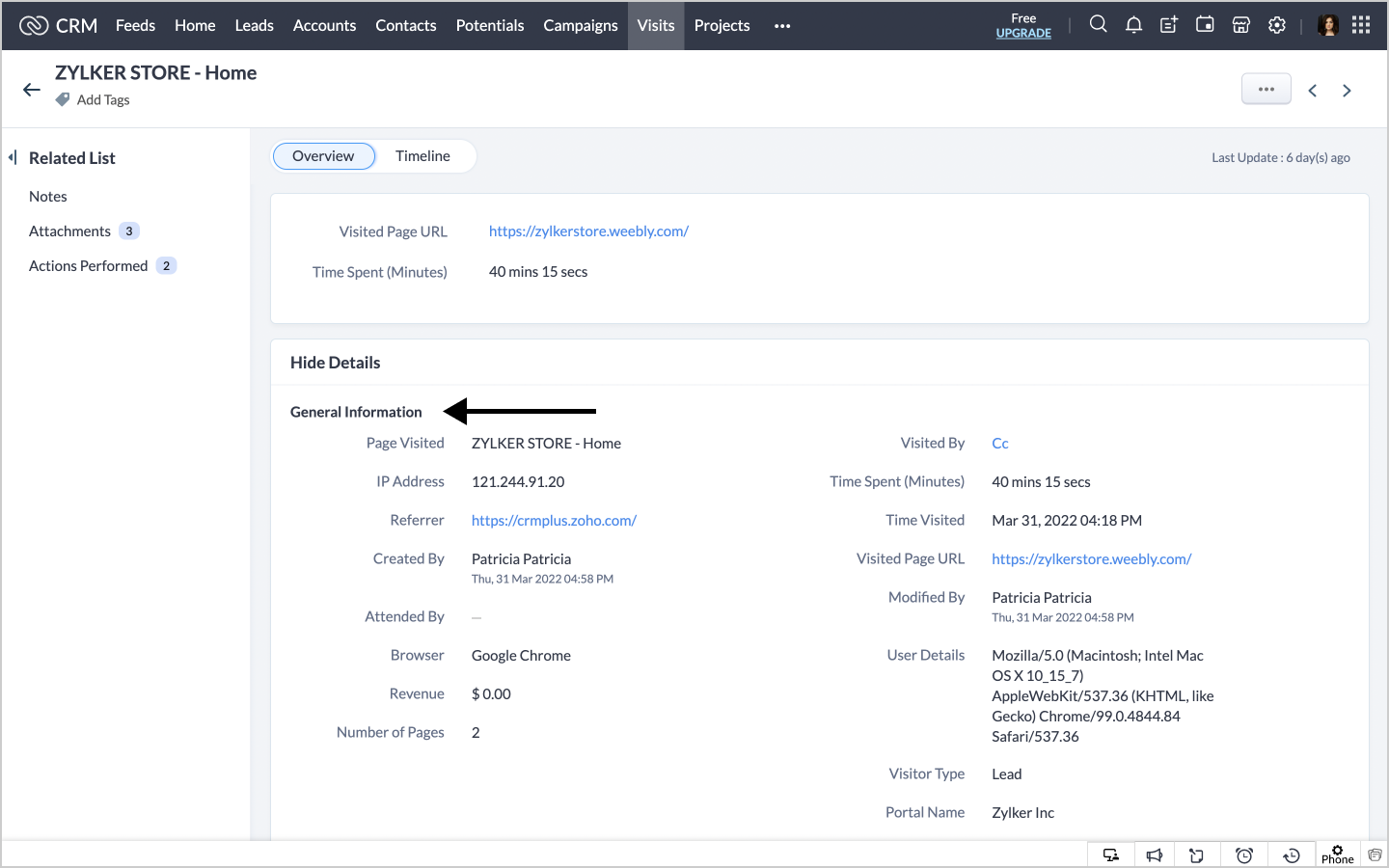Open the more modules ellipsis in navbar

(x=782, y=26)
